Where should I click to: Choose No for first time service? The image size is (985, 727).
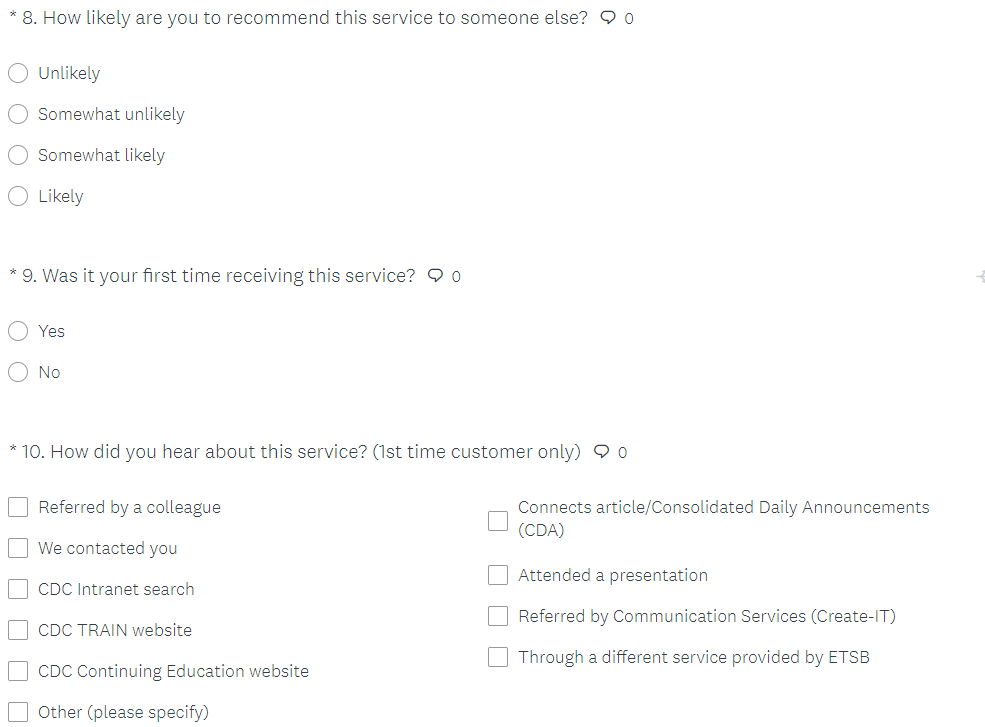[x=18, y=372]
